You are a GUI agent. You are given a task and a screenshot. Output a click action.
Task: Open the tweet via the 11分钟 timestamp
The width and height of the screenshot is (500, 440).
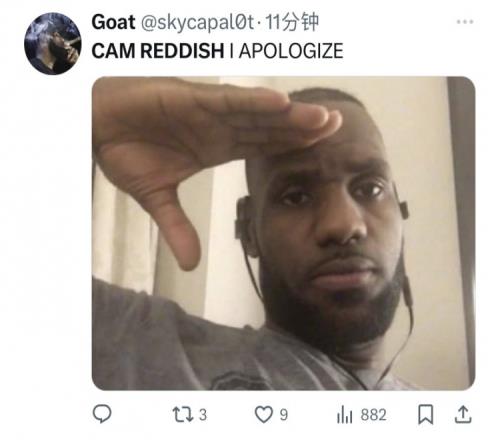pyautogui.click(x=292, y=22)
